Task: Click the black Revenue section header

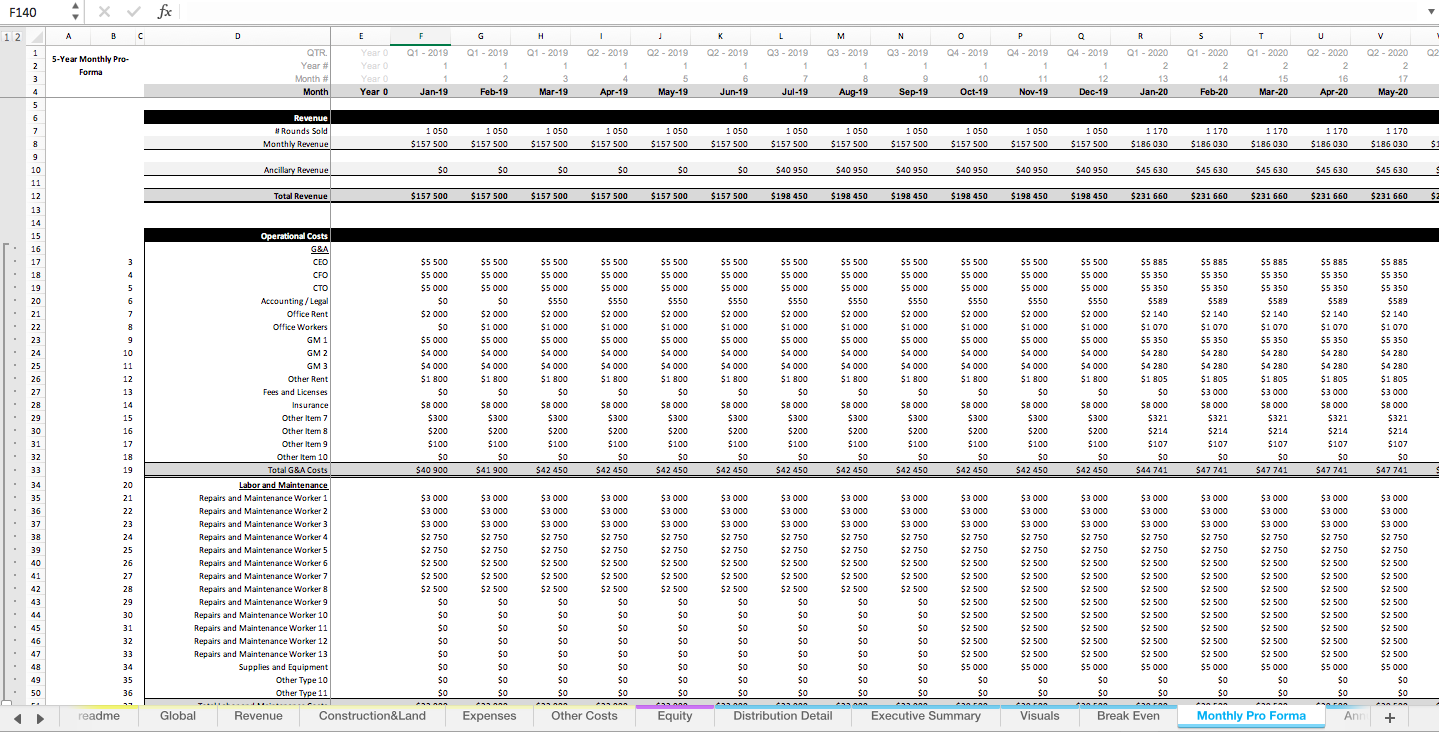Action: click(237, 118)
